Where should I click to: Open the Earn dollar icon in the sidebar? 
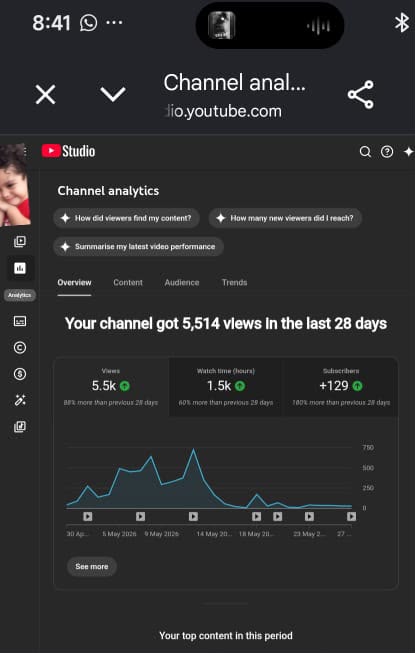20,374
